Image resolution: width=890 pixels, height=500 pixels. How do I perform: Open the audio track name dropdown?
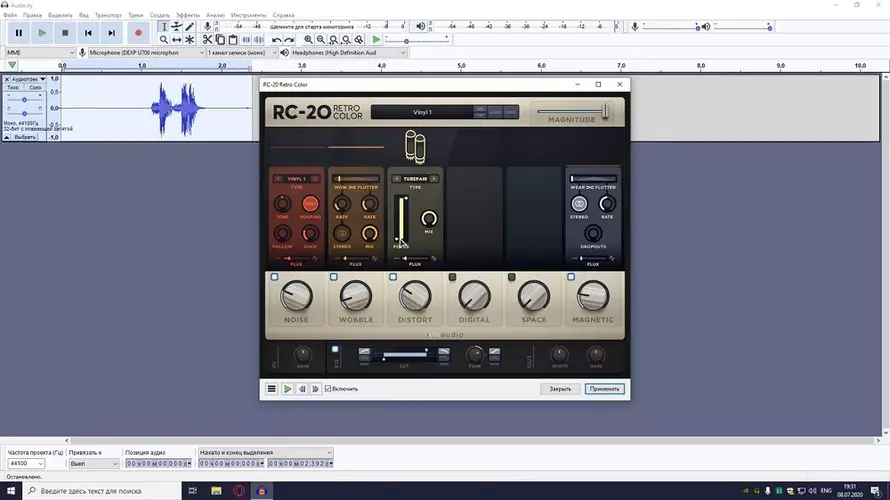coord(28,79)
